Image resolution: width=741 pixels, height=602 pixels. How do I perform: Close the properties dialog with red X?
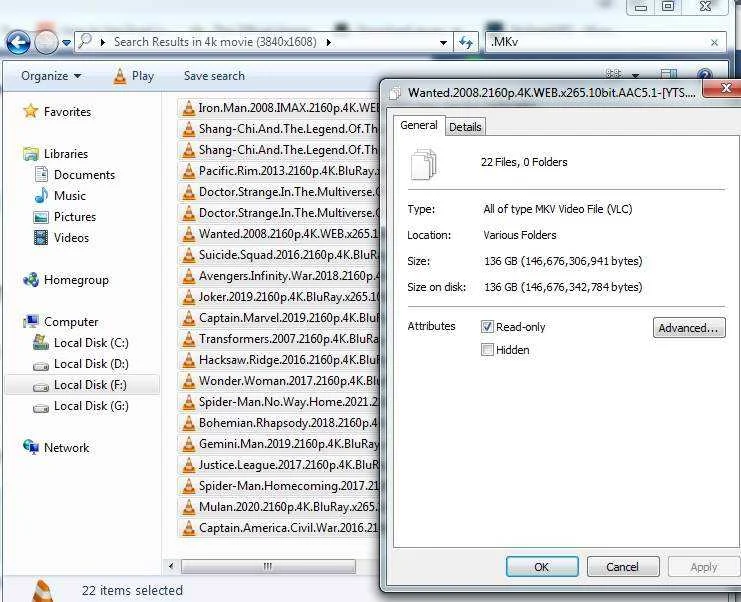723,88
